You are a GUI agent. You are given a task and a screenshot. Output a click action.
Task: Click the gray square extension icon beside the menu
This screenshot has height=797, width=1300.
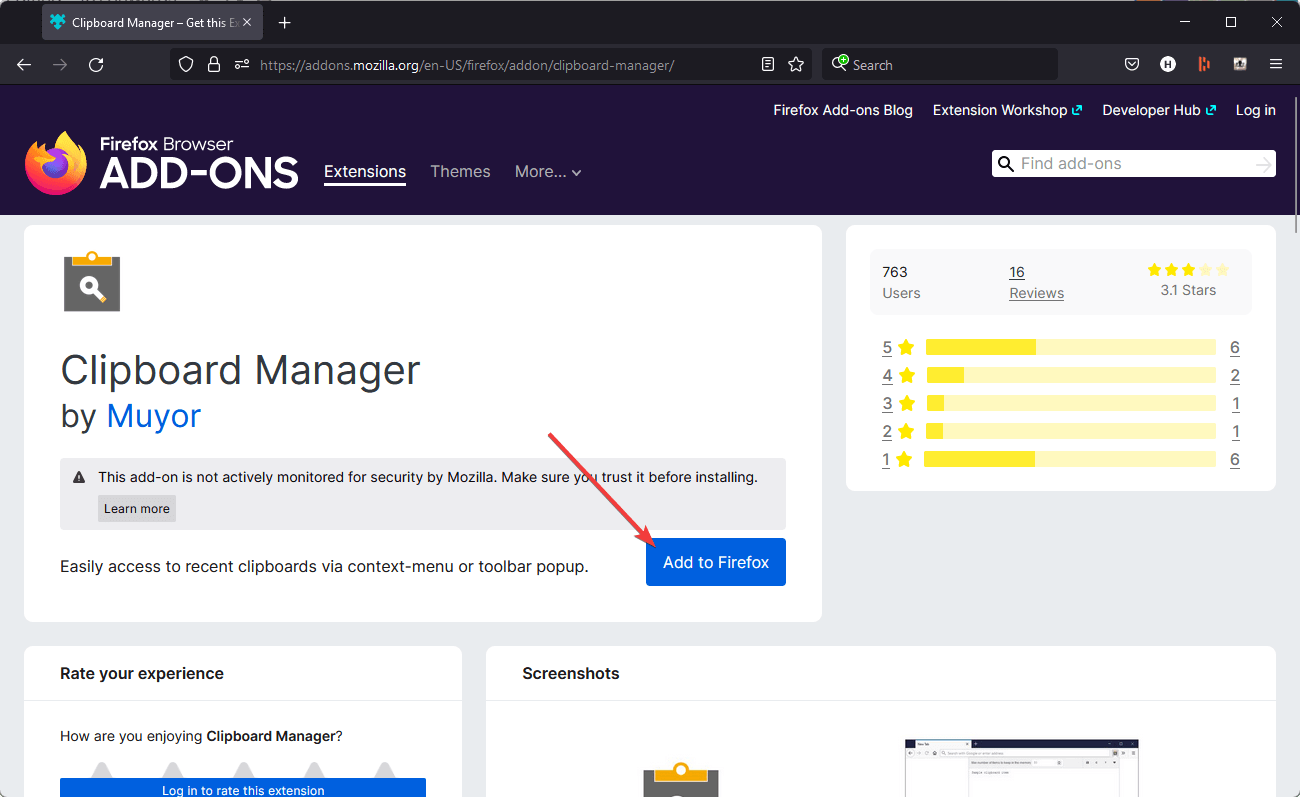point(1240,64)
